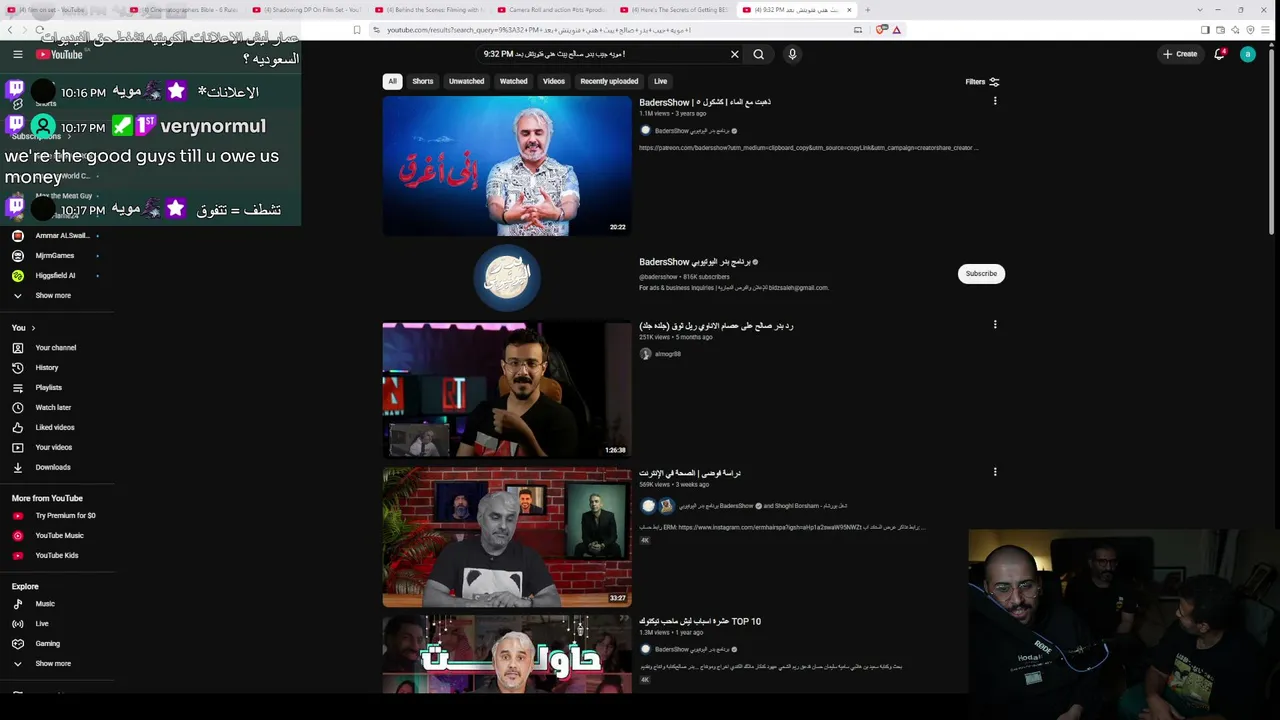Open the search Filters panel

click(x=982, y=82)
